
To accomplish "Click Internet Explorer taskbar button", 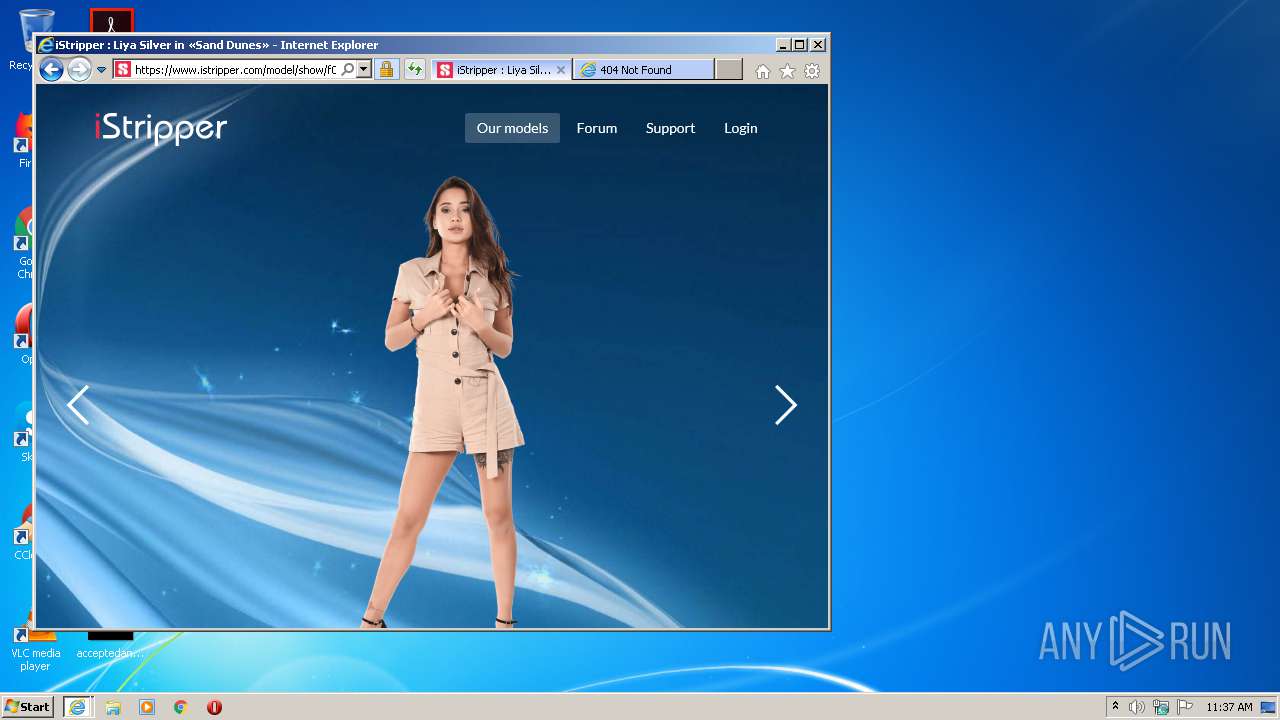I will [x=78, y=707].
